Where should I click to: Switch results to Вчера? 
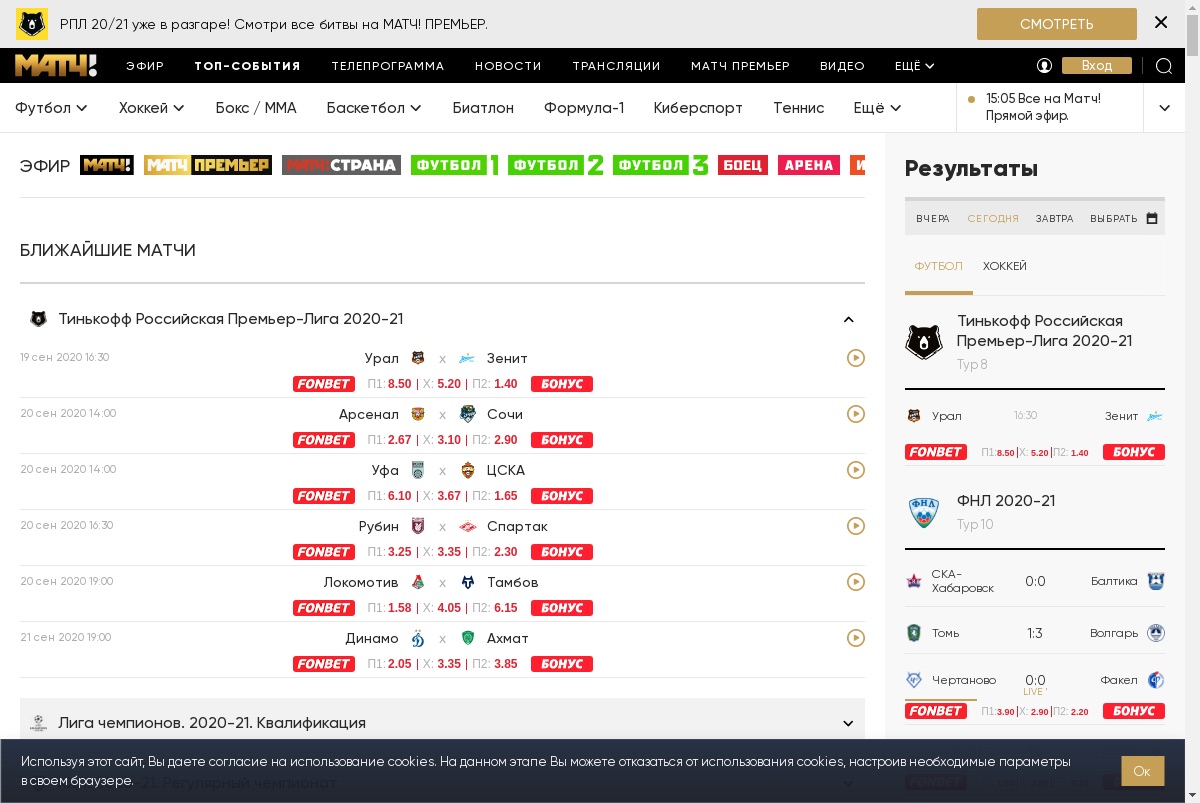pyautogui.click(x=933, y=218)
